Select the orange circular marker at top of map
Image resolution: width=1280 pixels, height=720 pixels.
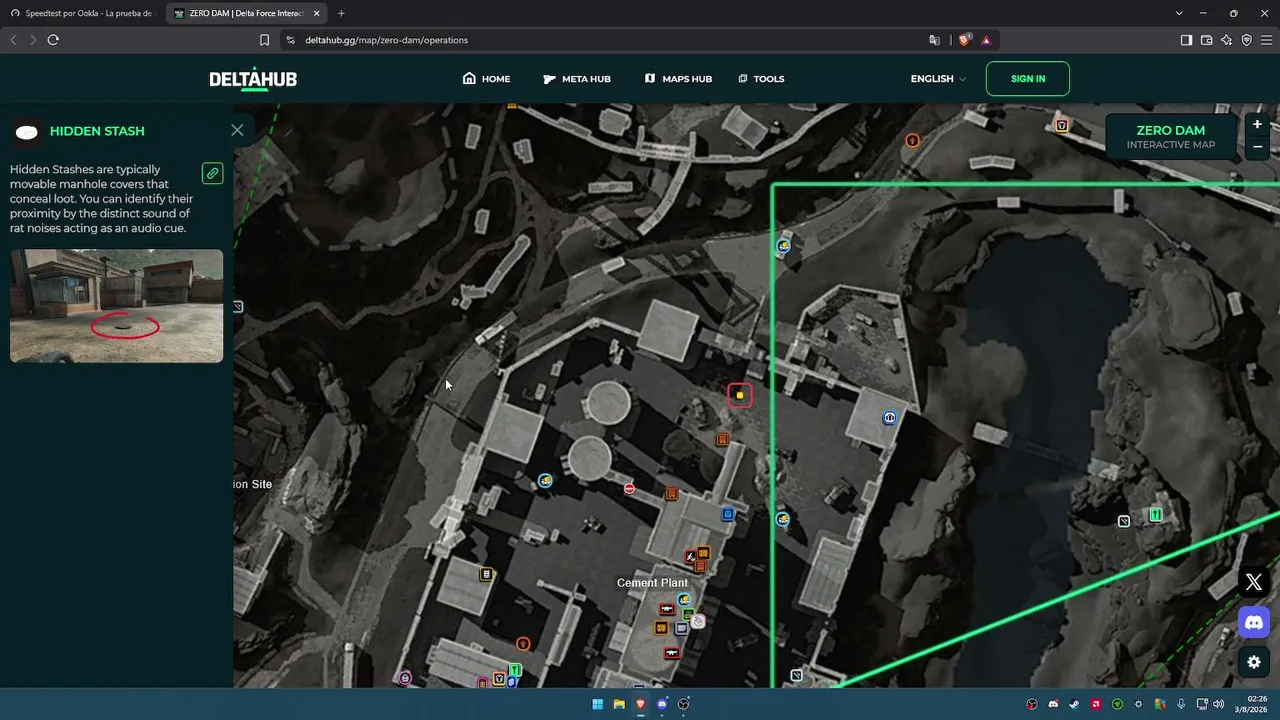912,141
